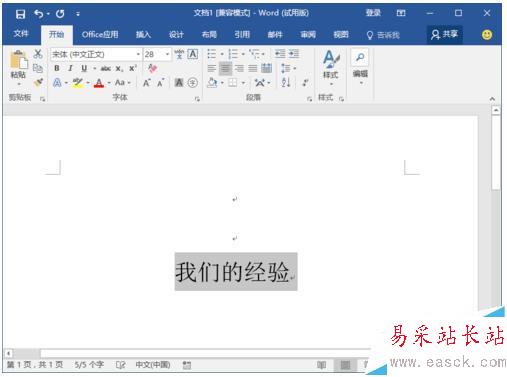Click the character border icon
This screenshot has width=507, height=377.
click(193, 54)
